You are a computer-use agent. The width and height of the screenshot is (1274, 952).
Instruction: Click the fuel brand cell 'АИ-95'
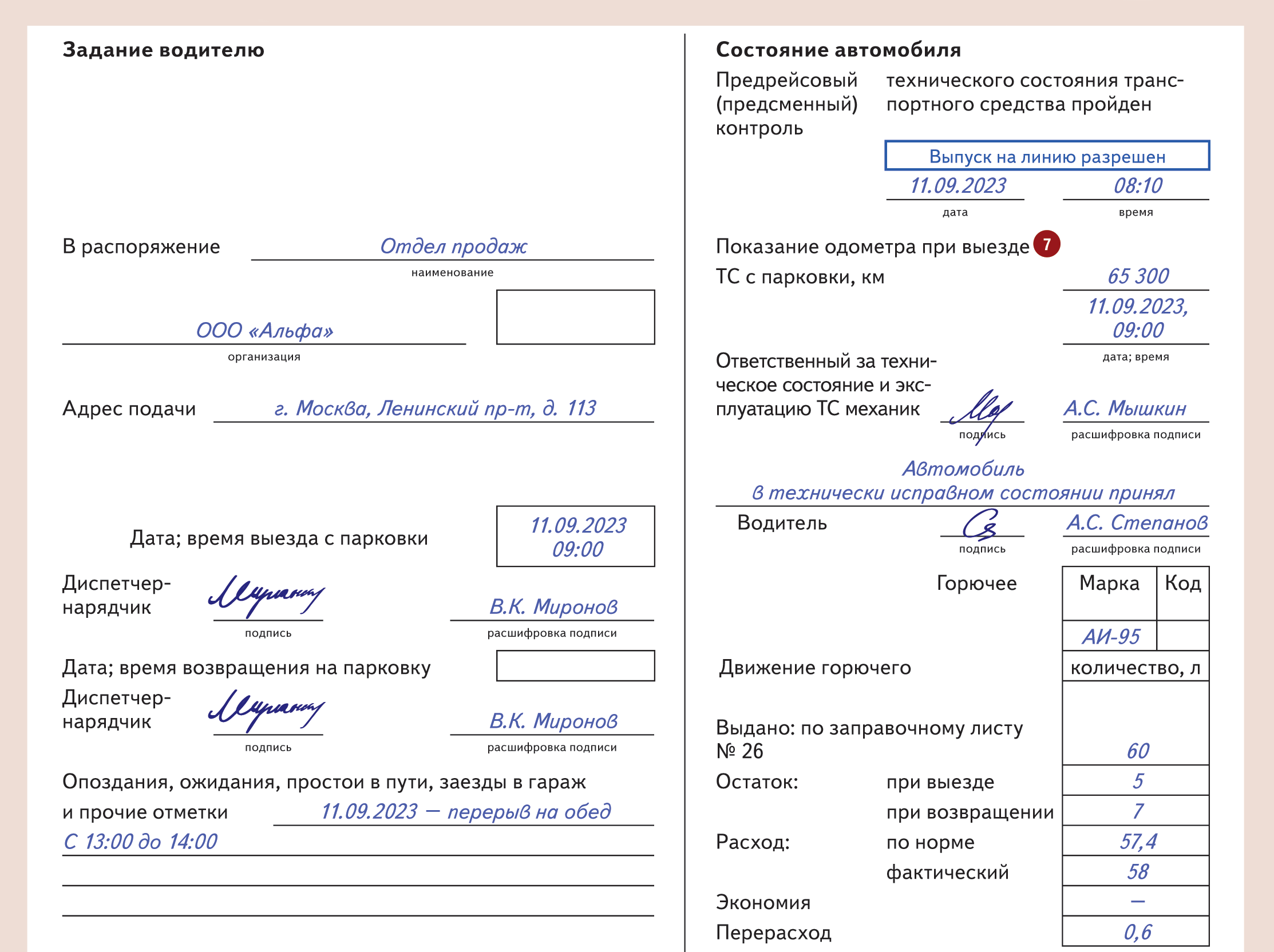point(1109,636)
